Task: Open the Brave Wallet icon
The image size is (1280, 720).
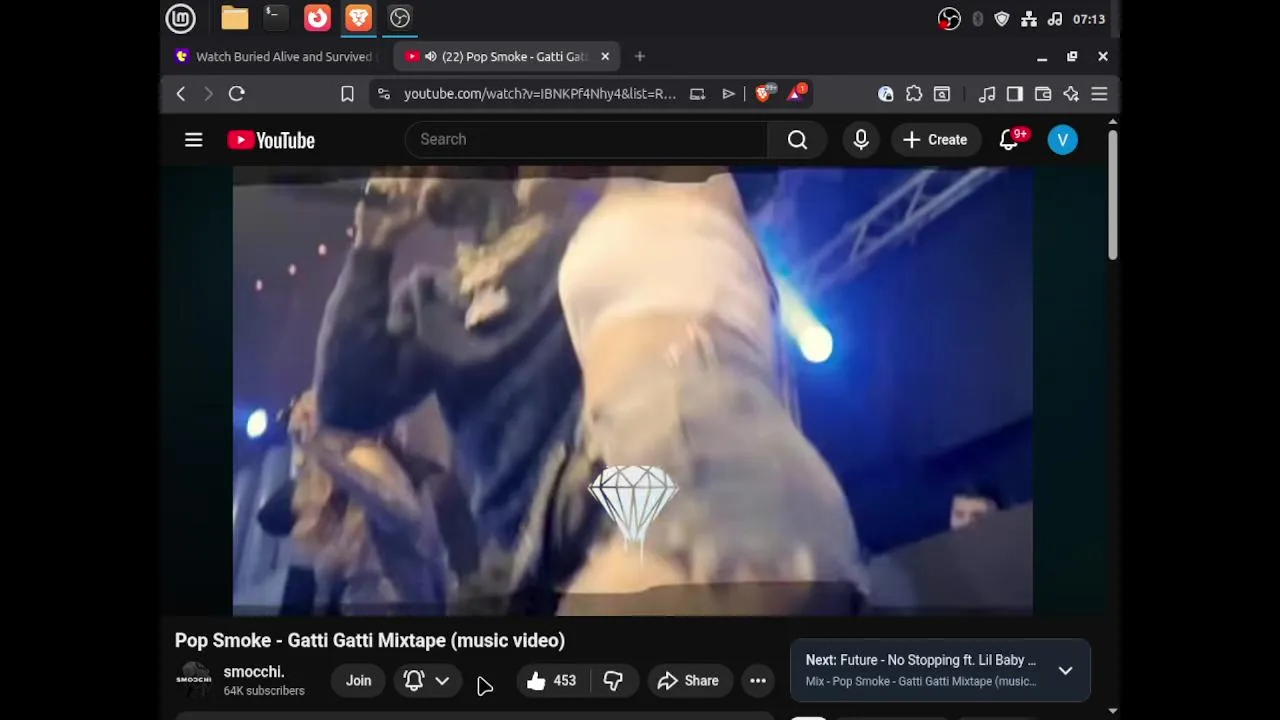Action: pos(1043,94)
